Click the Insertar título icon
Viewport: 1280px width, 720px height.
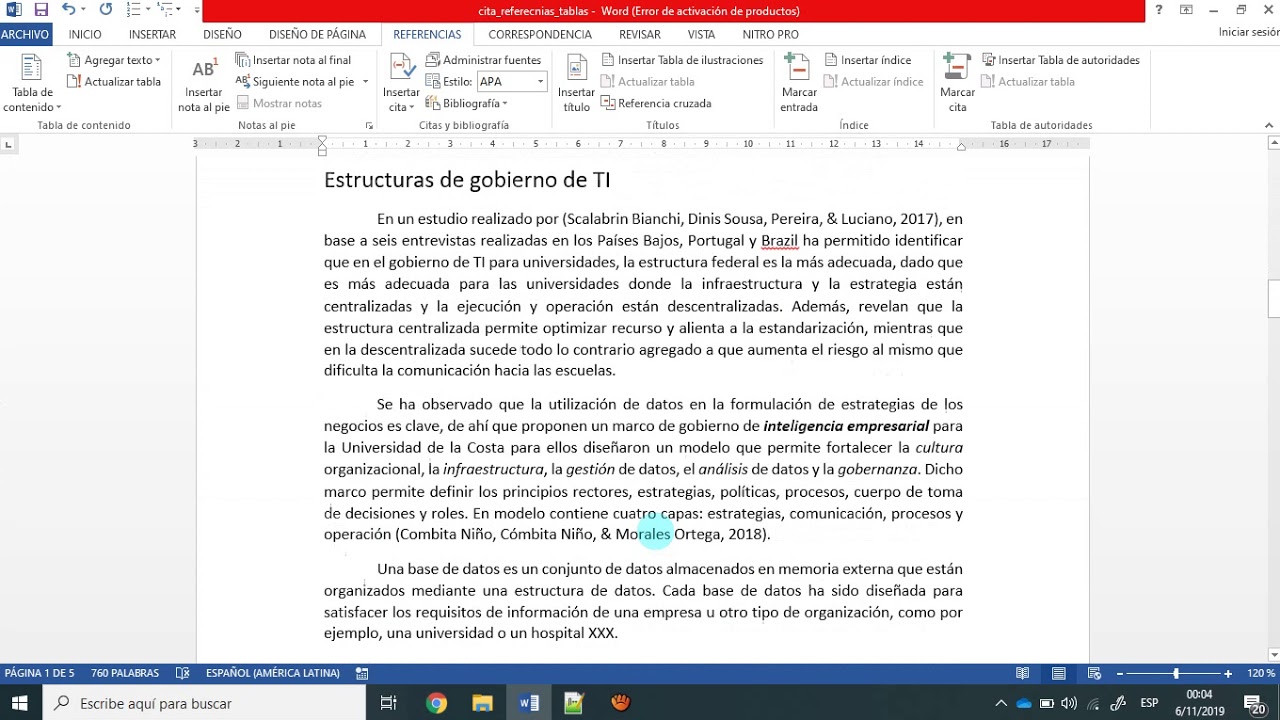tap(576, 84)
